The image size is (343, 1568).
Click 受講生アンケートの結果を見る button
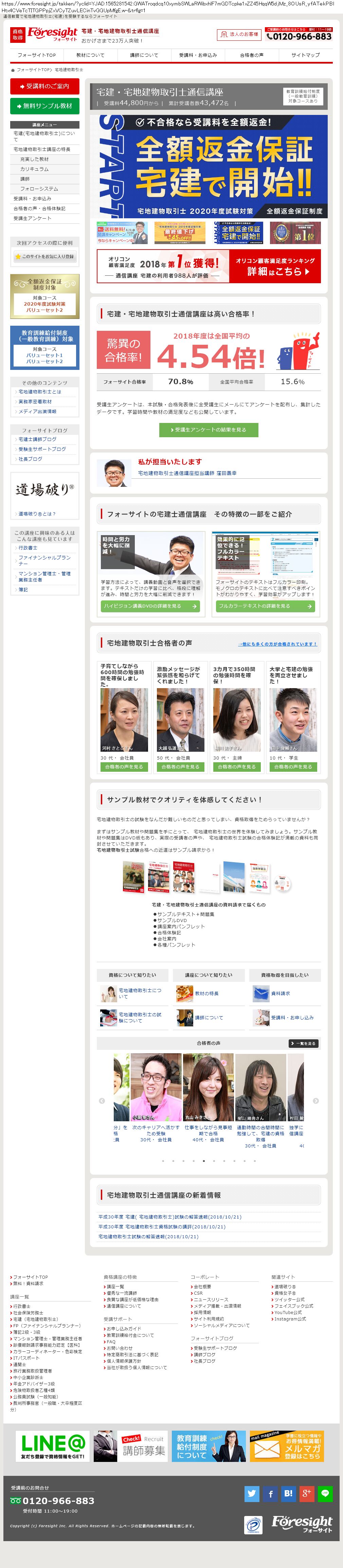point(209,430)
